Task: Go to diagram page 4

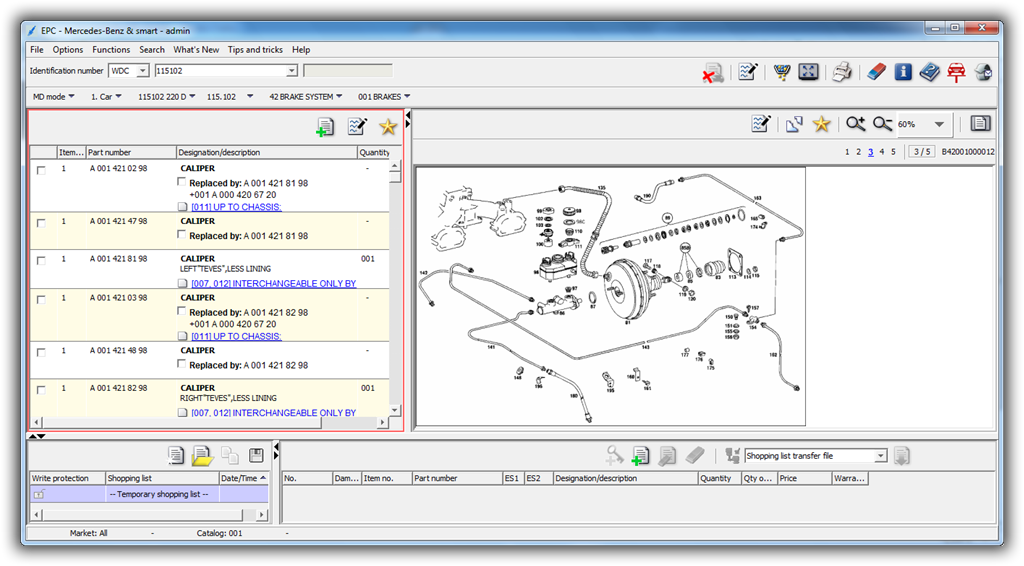Action: click(x=882, y=152)
